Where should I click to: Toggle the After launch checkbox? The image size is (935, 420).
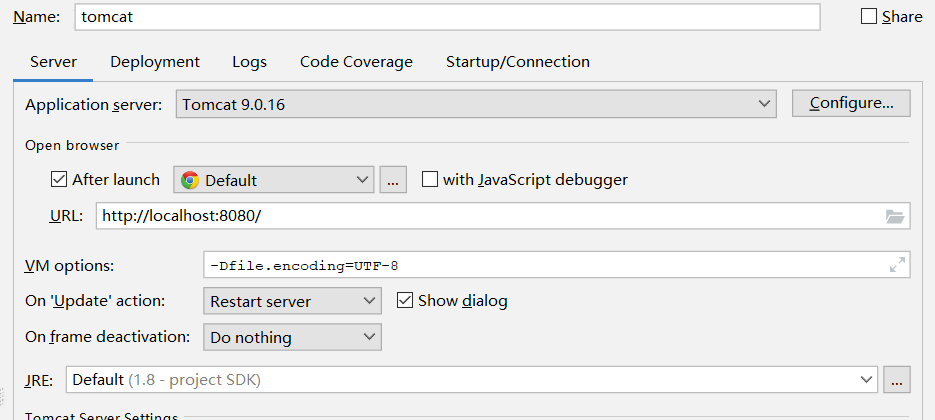[59, 180]
